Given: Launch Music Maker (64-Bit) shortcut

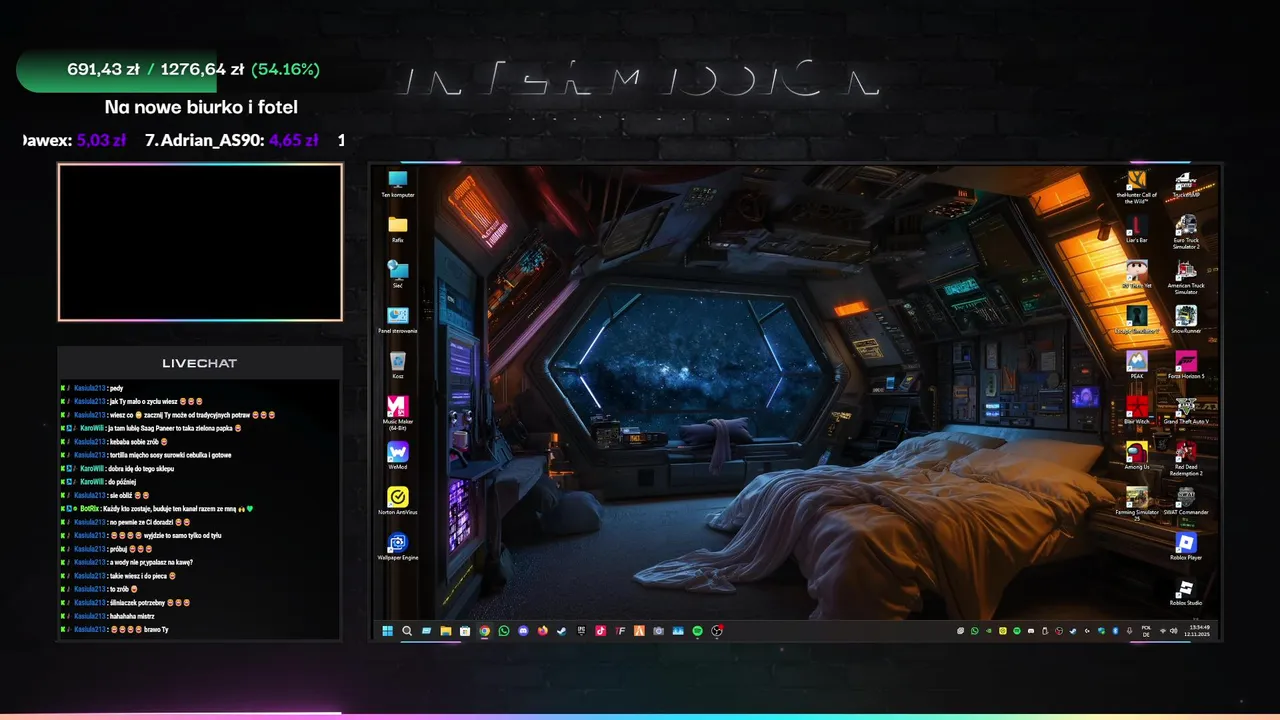Looking at the screenshot, I should [398, 413].
